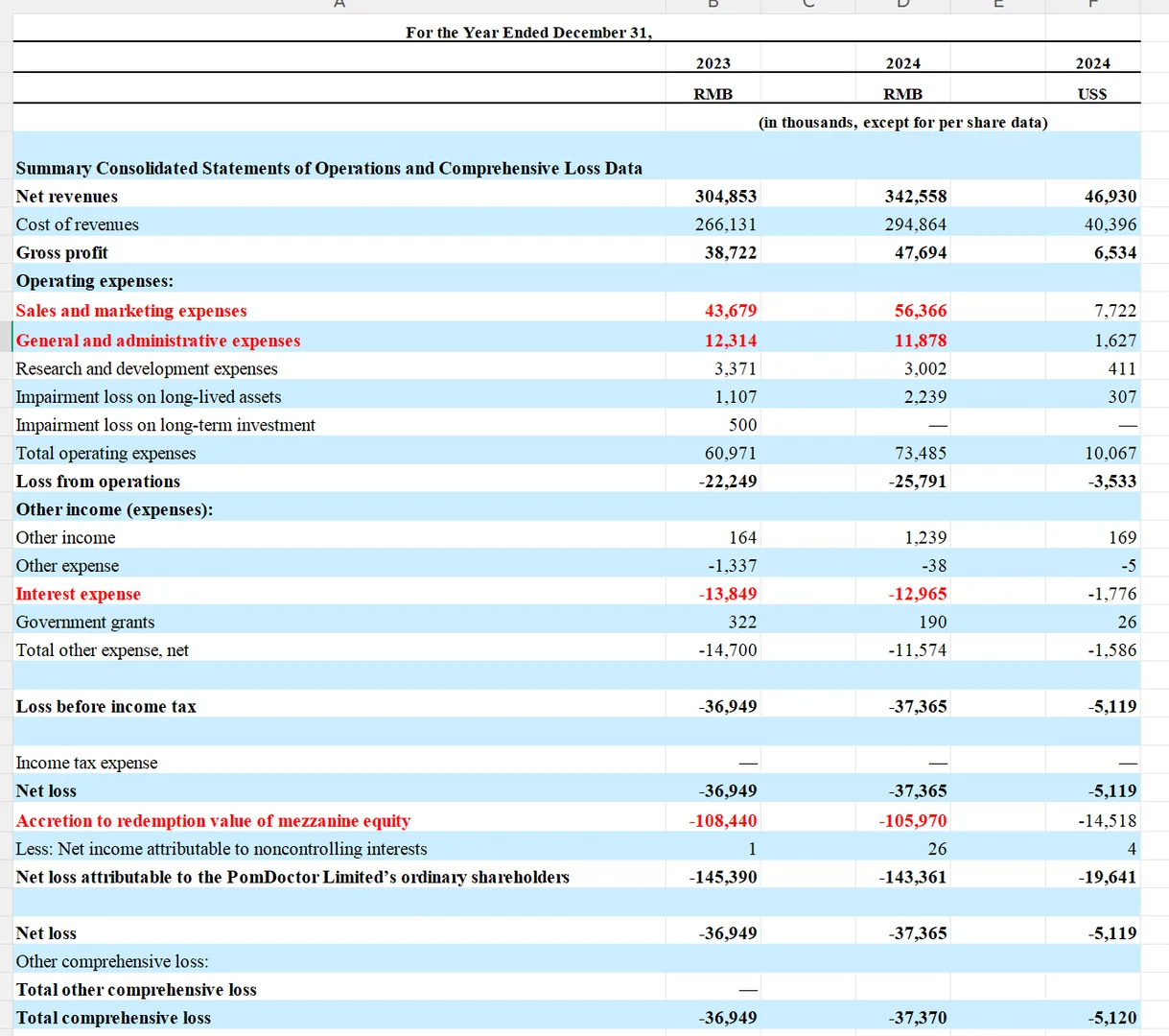Select the red value 12,314

click(x=731, y=341)
